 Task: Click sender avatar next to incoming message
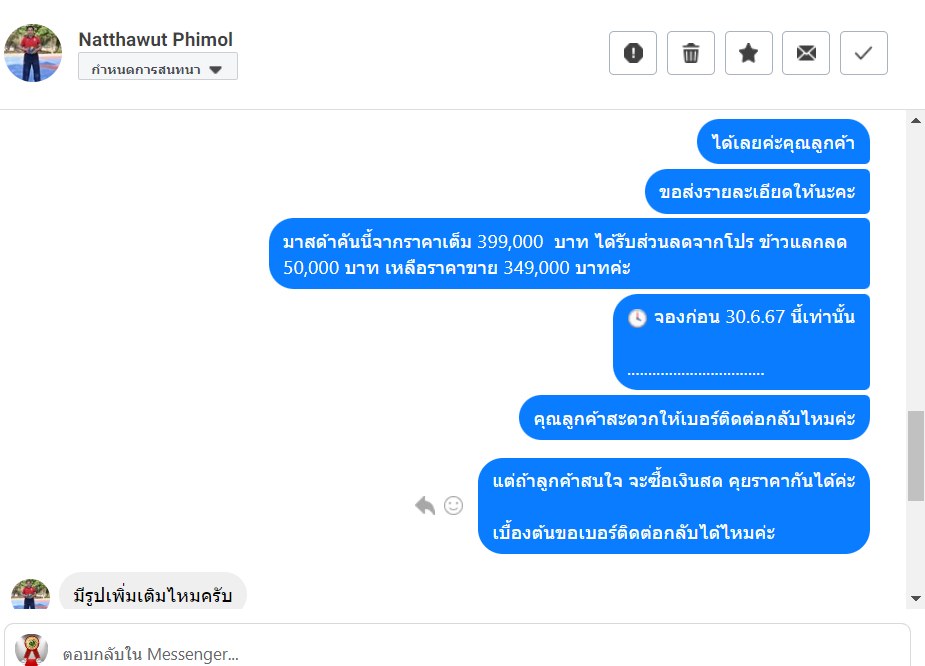pyautogui.click(x=31, y=594)
